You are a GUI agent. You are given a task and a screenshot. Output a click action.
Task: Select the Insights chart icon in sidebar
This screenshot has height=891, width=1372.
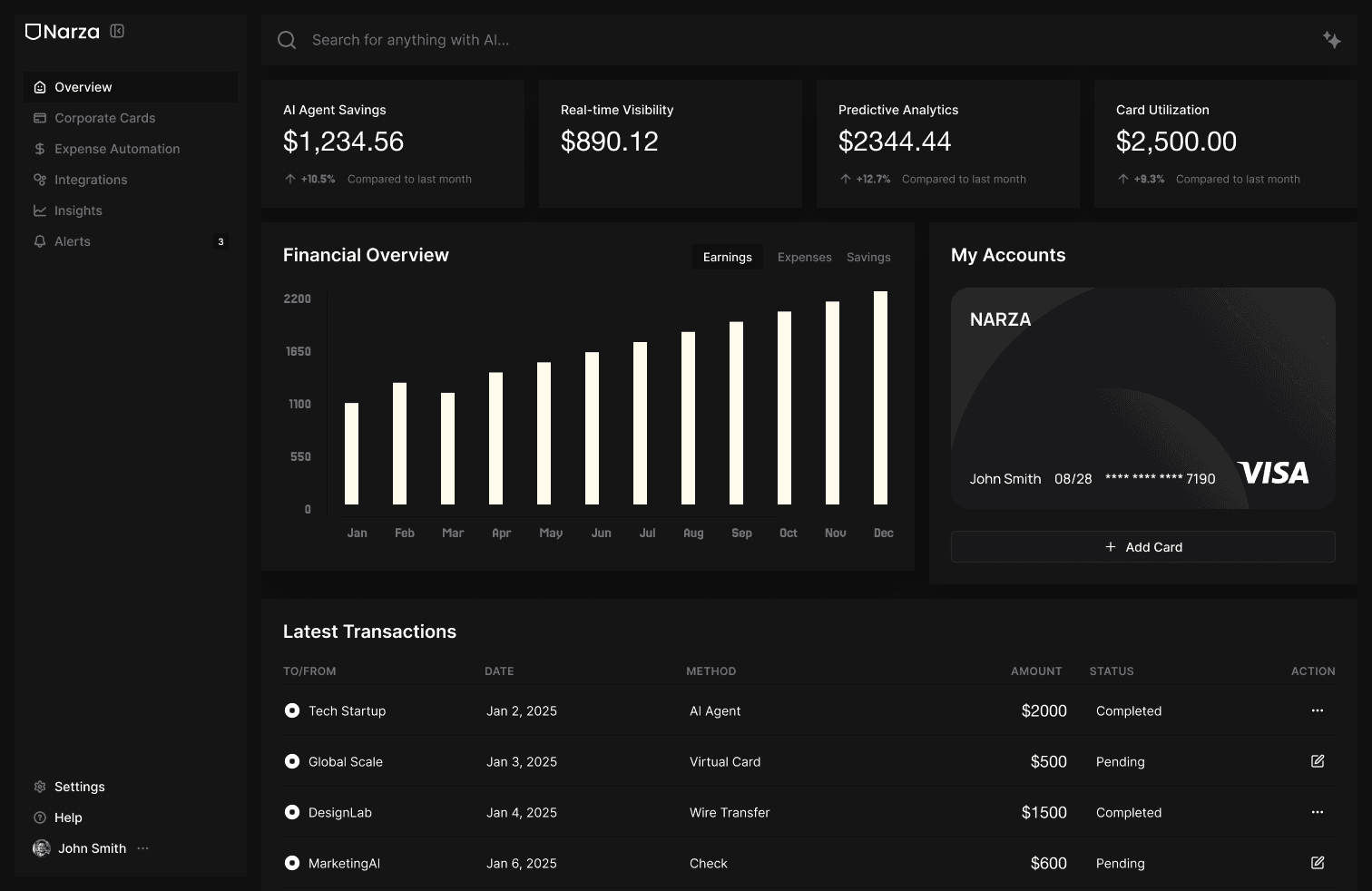[x=40, y=211]
